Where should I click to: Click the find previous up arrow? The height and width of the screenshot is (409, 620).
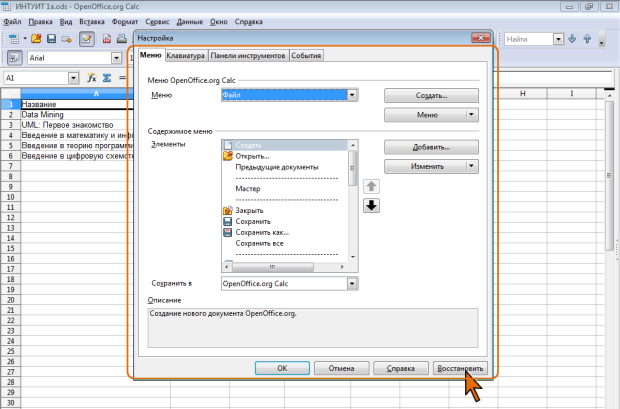tap(587, 39)
